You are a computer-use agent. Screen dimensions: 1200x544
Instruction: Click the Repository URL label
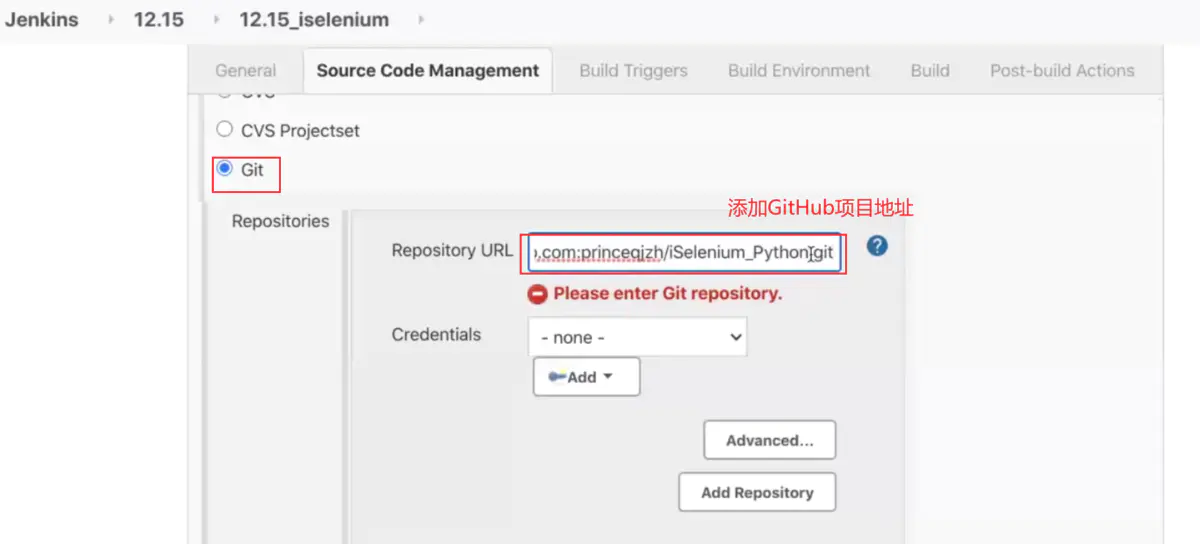click(452, 250)
